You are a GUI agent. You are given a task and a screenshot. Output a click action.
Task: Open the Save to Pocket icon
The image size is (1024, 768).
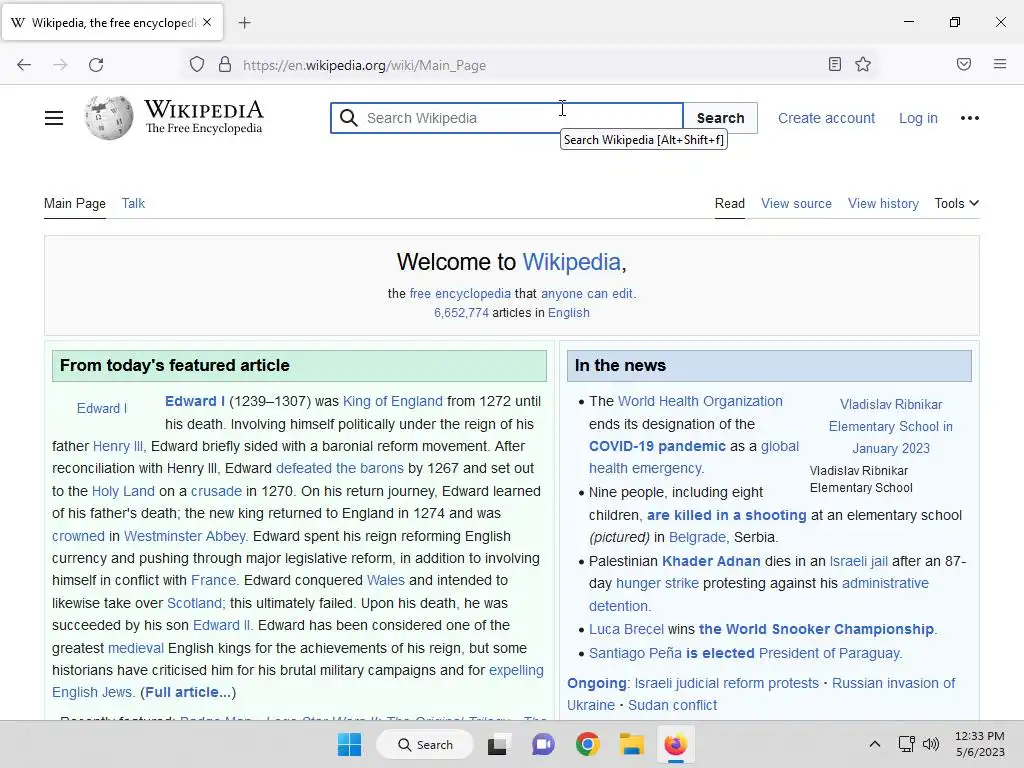(963, 64)
